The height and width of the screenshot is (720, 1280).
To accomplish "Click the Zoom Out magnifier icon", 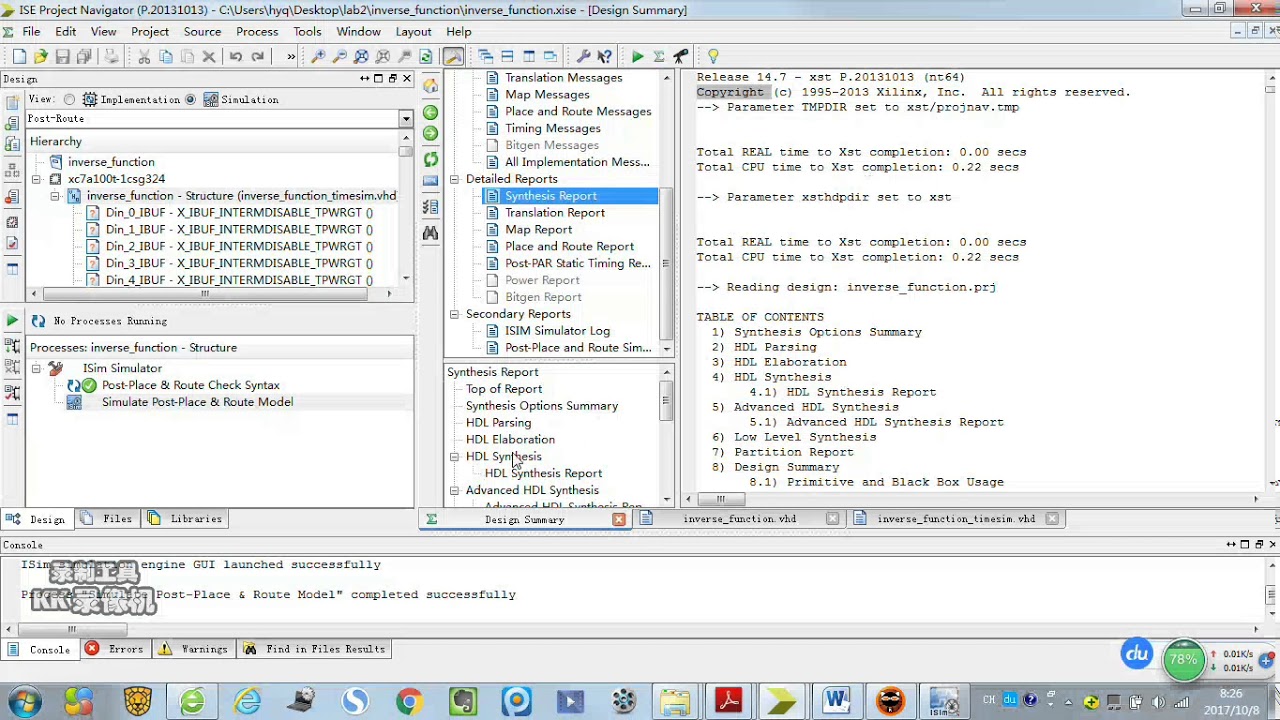I will click(x=340, y=57).
